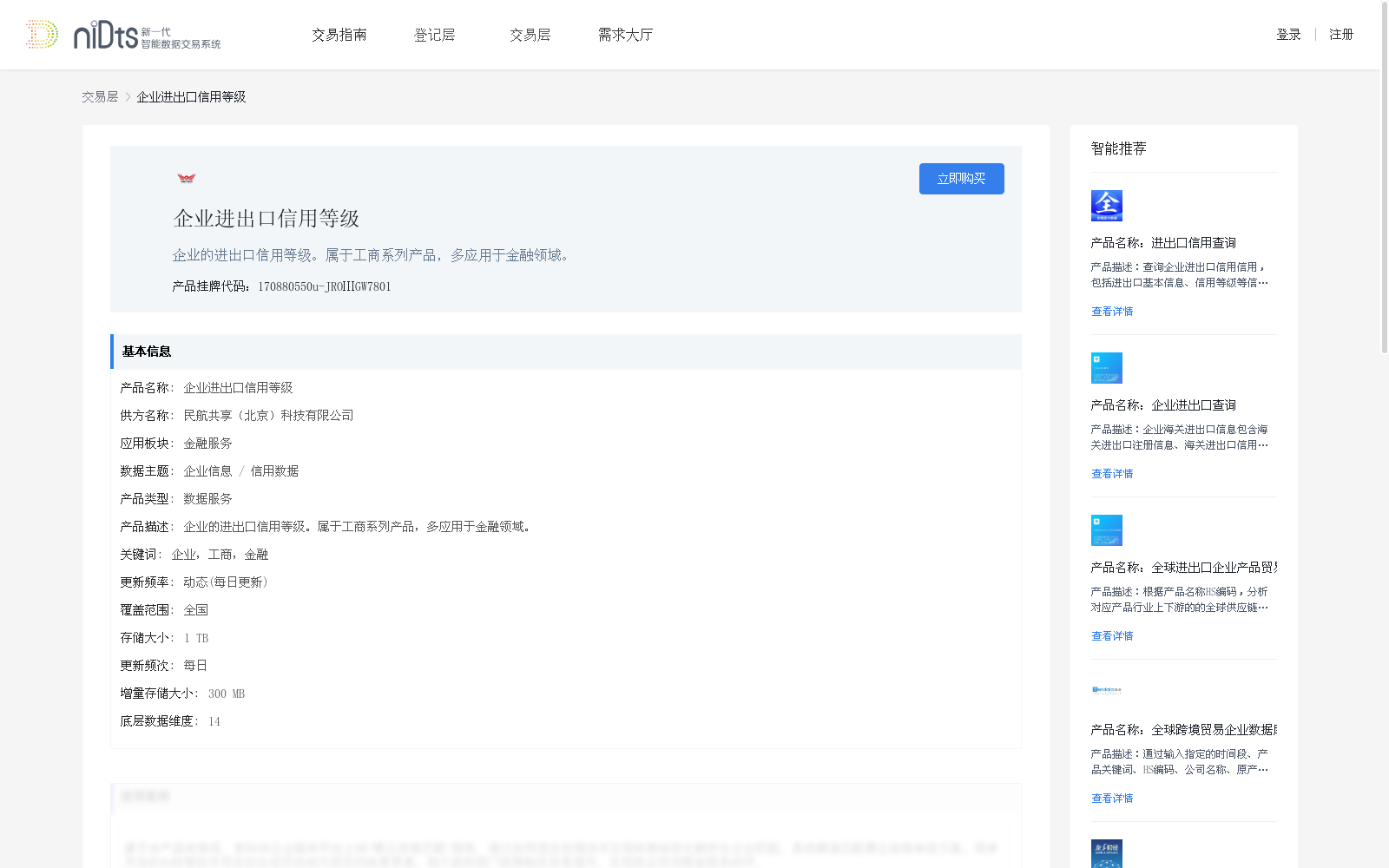Click product name 企业进出口查询 in recommendations
1389x868 pixels.
pos(1194,405)
